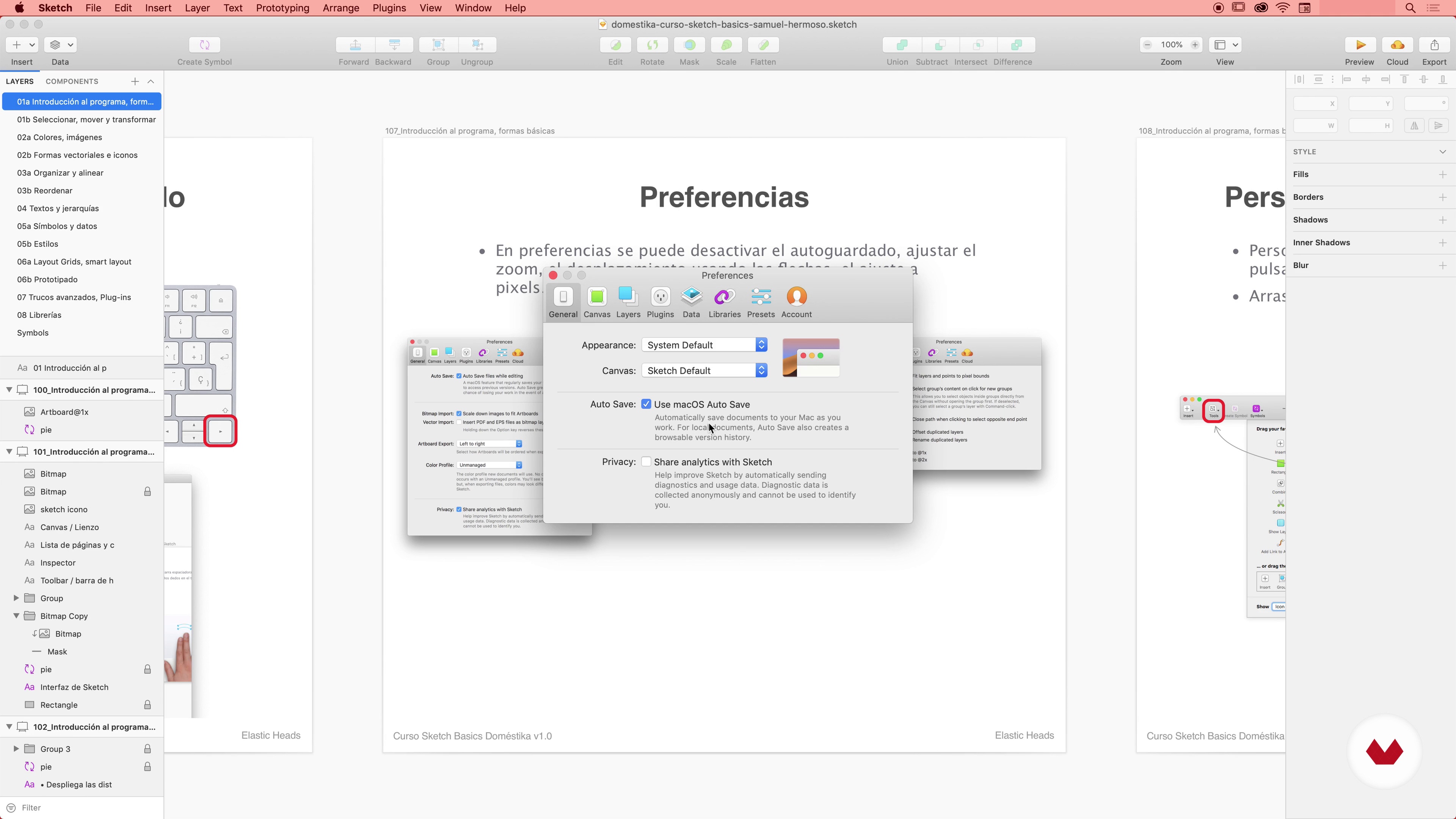Click the Create Symbol icon

coord(205,45)
